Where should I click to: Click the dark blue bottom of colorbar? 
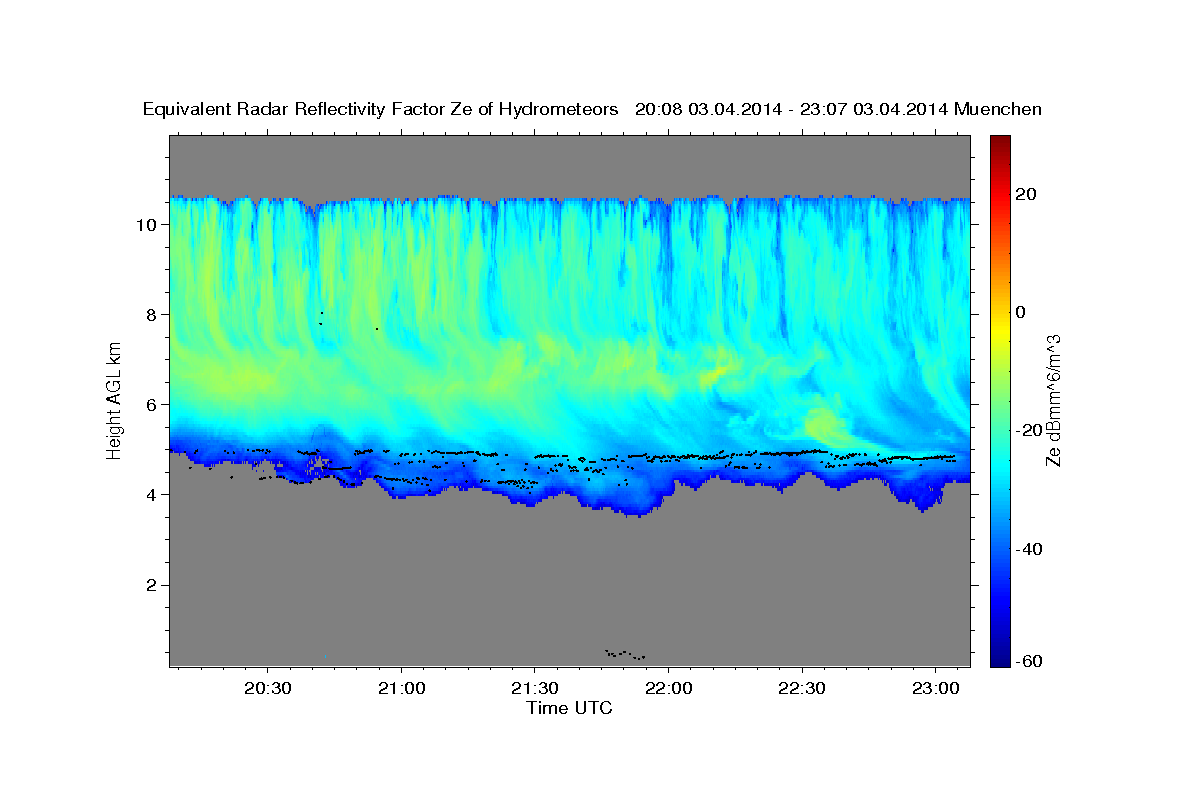(1000, 655)
